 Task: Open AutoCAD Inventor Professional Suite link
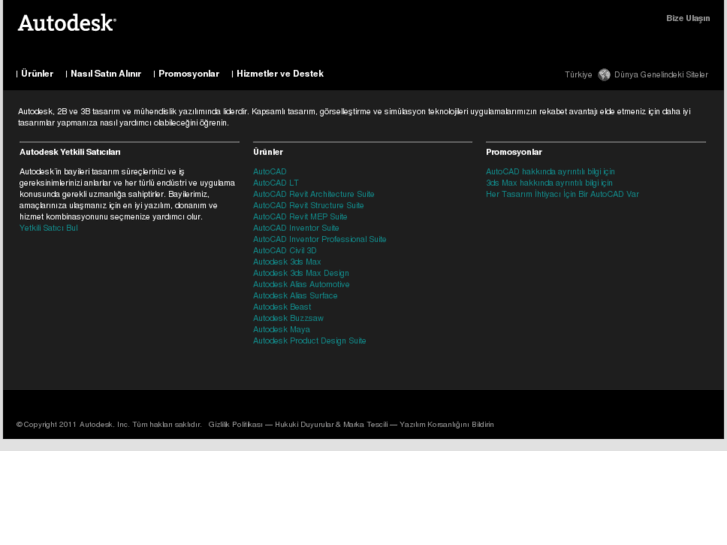pyautogui.click(x=319, y=239)
